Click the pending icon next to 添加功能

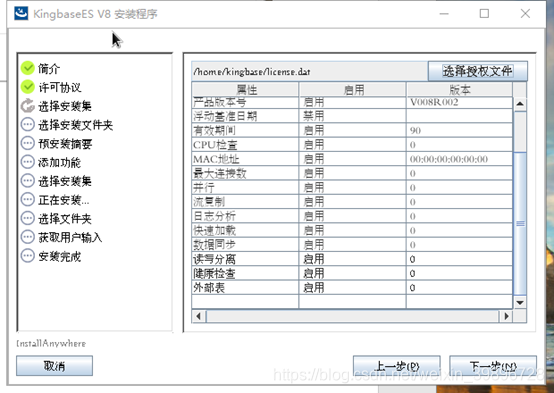point(28,162)
